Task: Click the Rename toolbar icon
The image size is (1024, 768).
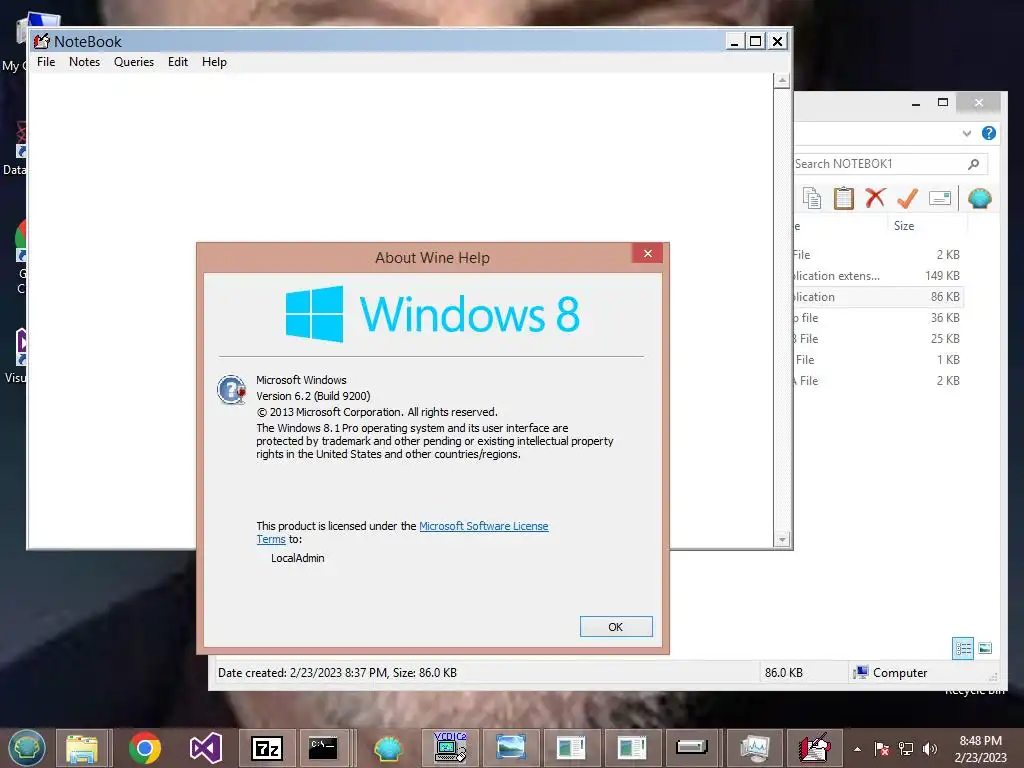Action: click(940, 198)
